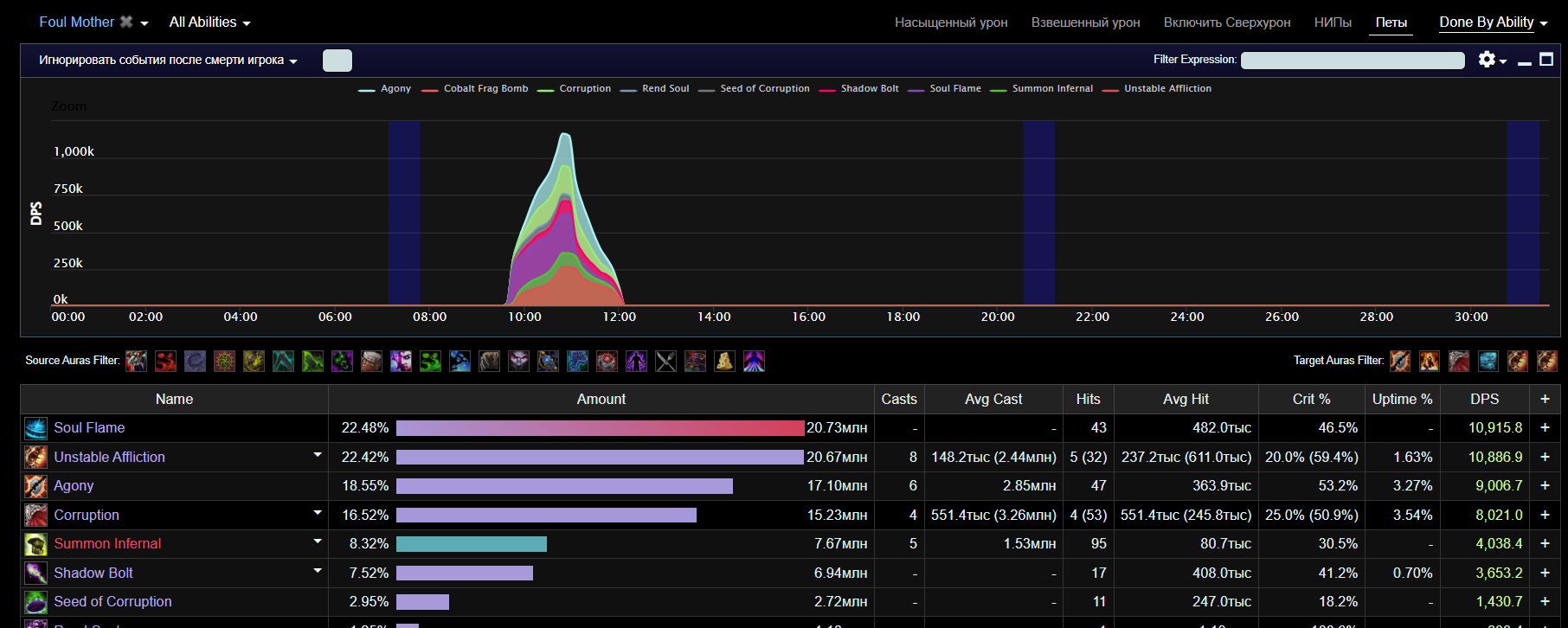Click the first Target Auras Filter icon
This screenshot has height=628, width=1568.
(1400, 361)
